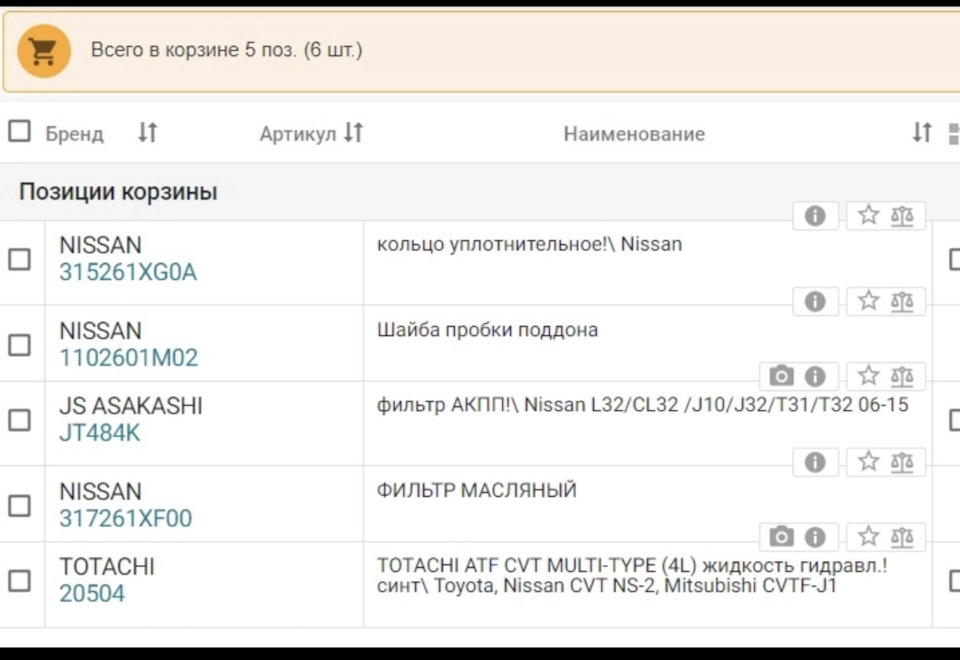View photo of JS ASAKASHI filter

pyautogui.click(x=782, y=376)
